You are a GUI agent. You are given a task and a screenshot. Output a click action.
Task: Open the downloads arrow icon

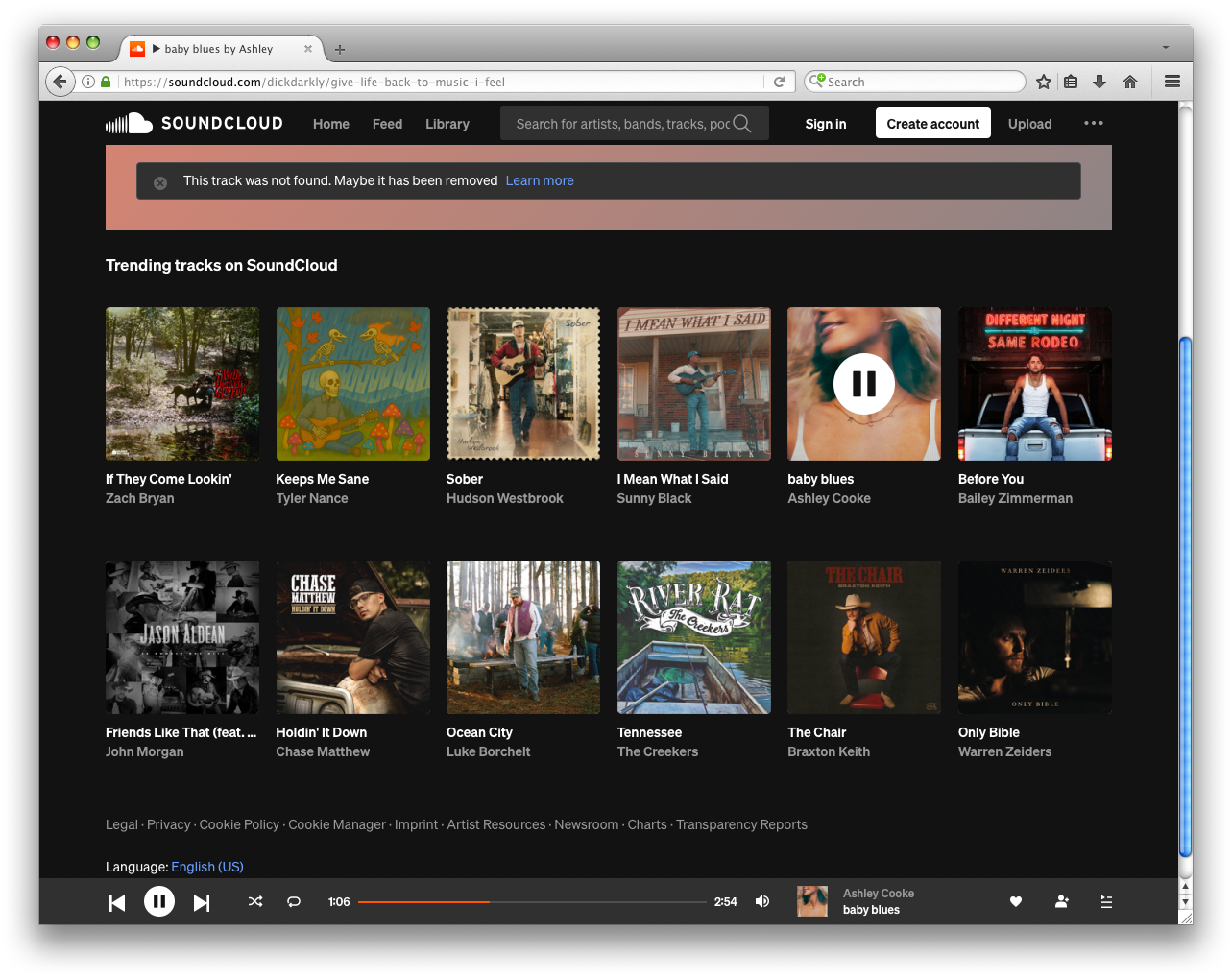point(1099,82)
